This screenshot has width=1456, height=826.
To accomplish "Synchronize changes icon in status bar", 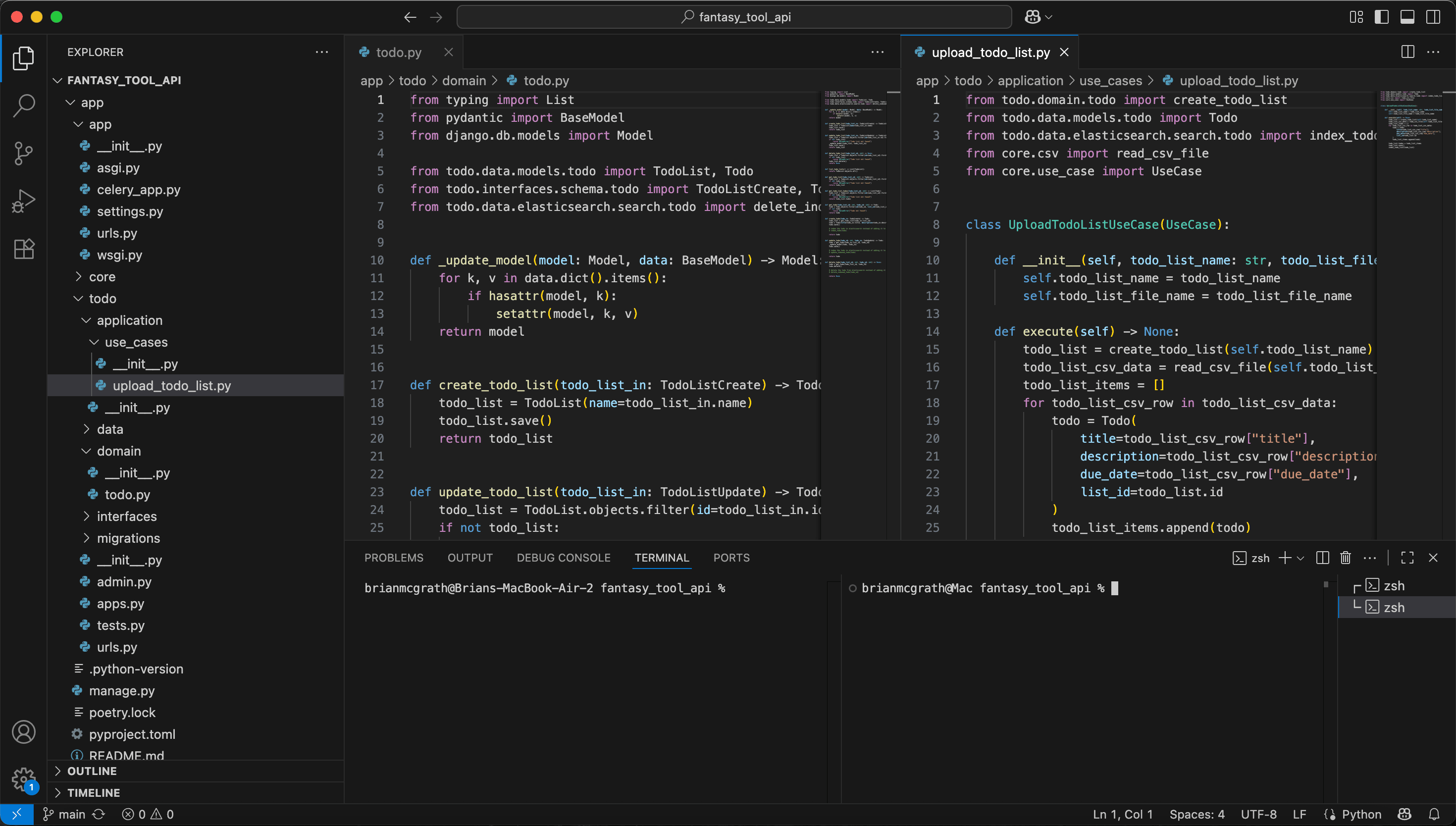I will pyautogui.click(x=99, y=814).
